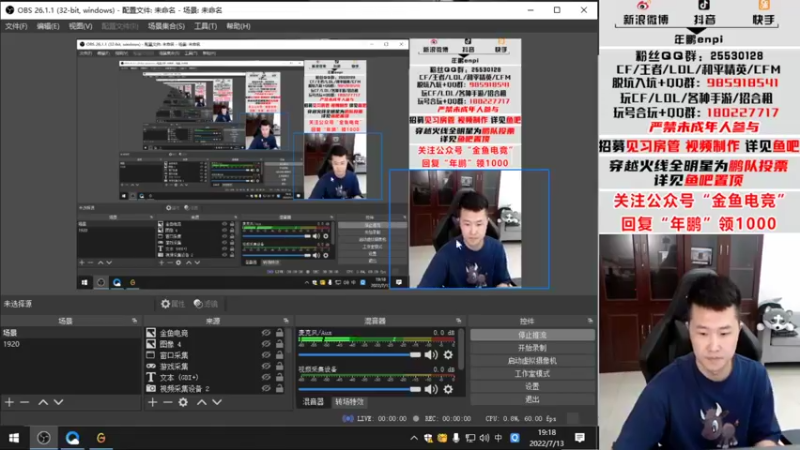Move scene down with the arrow icon
The width and height of the screenshot is (800, 450).
[x=59, y=402]
